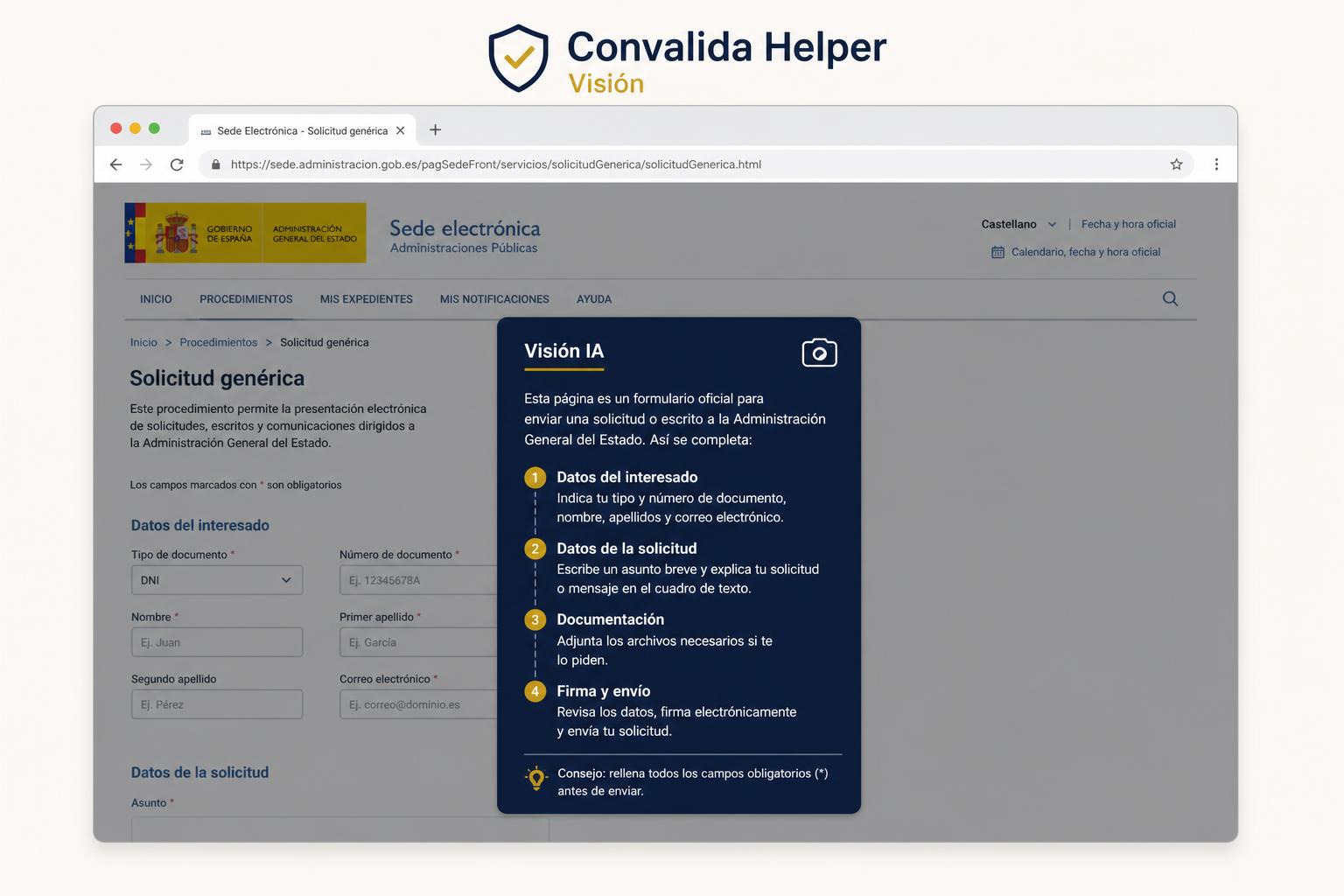The width and height of the screenshot is (1344, 896).
Task: Open MIS NOTIFICACIONES menu item
Action: (494, 299)
